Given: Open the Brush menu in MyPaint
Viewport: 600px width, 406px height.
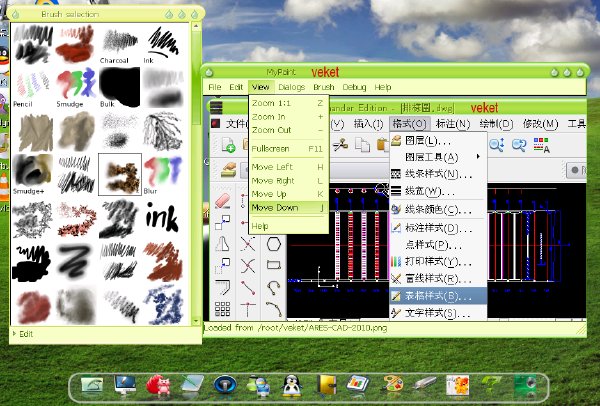Looking at the screenshot, I should click(324, 87).
